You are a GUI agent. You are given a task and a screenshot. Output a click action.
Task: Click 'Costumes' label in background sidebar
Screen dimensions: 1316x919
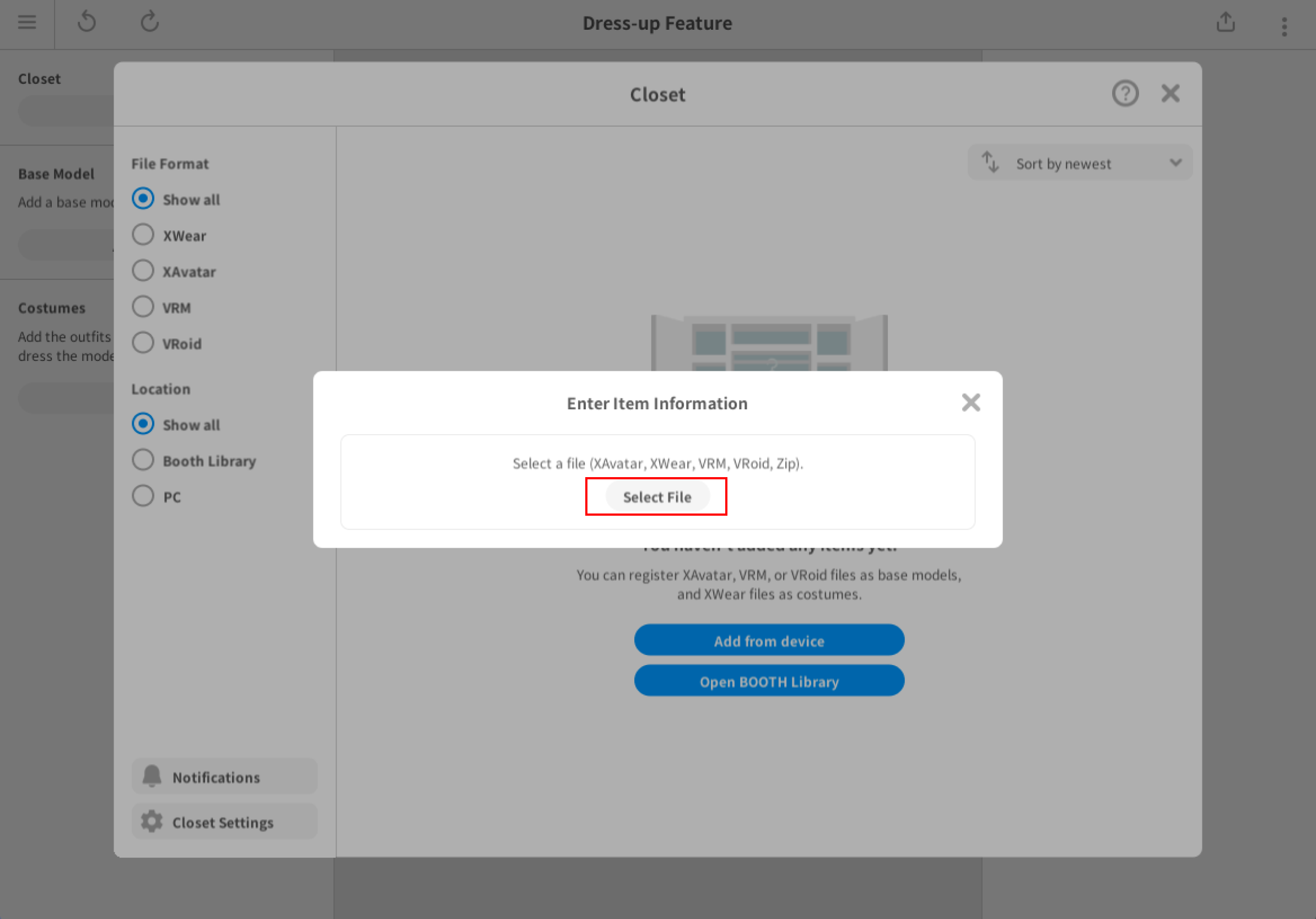click(x=52, y=307)
